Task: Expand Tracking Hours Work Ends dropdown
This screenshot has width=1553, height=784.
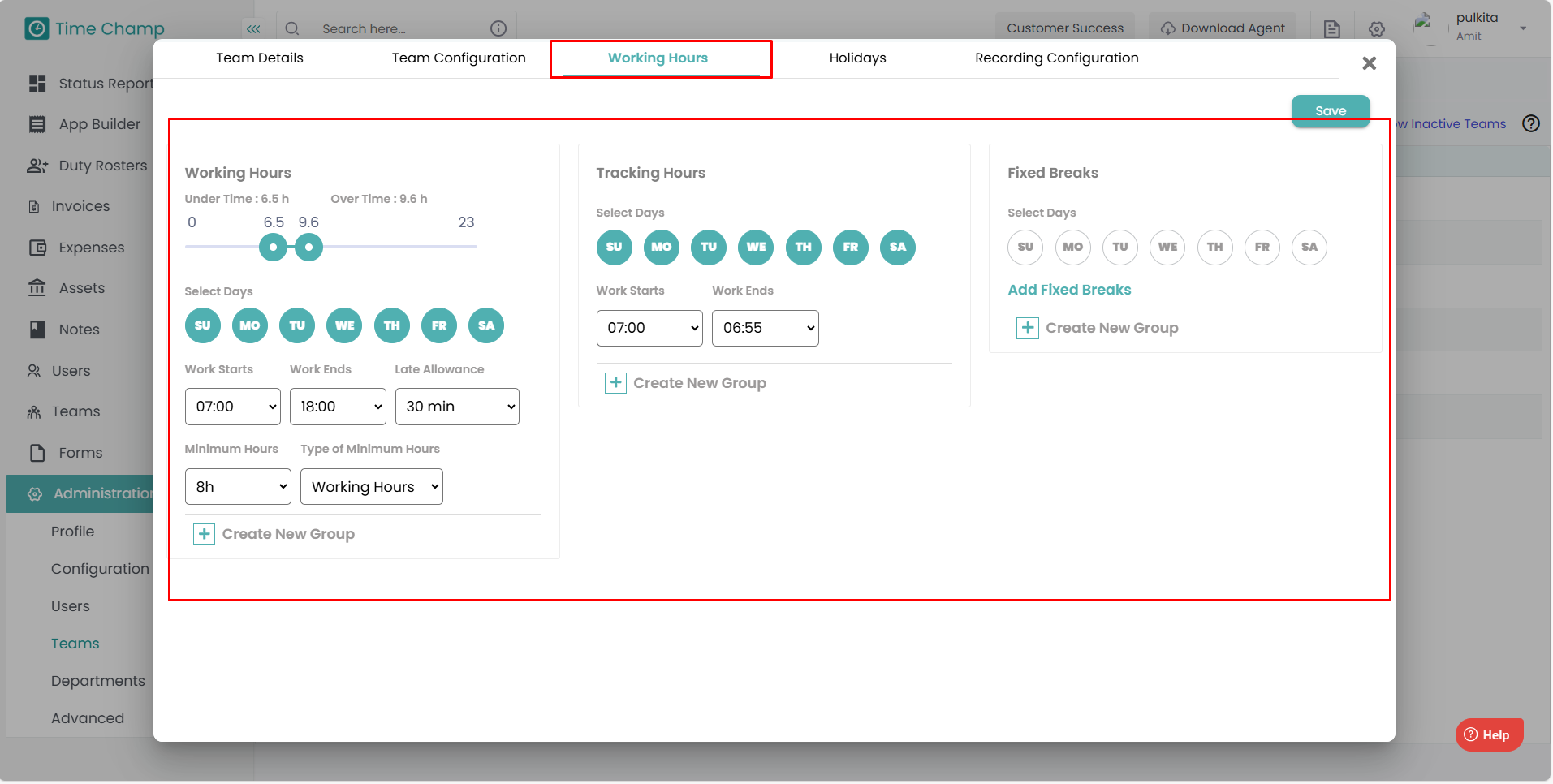Action: 765,328
